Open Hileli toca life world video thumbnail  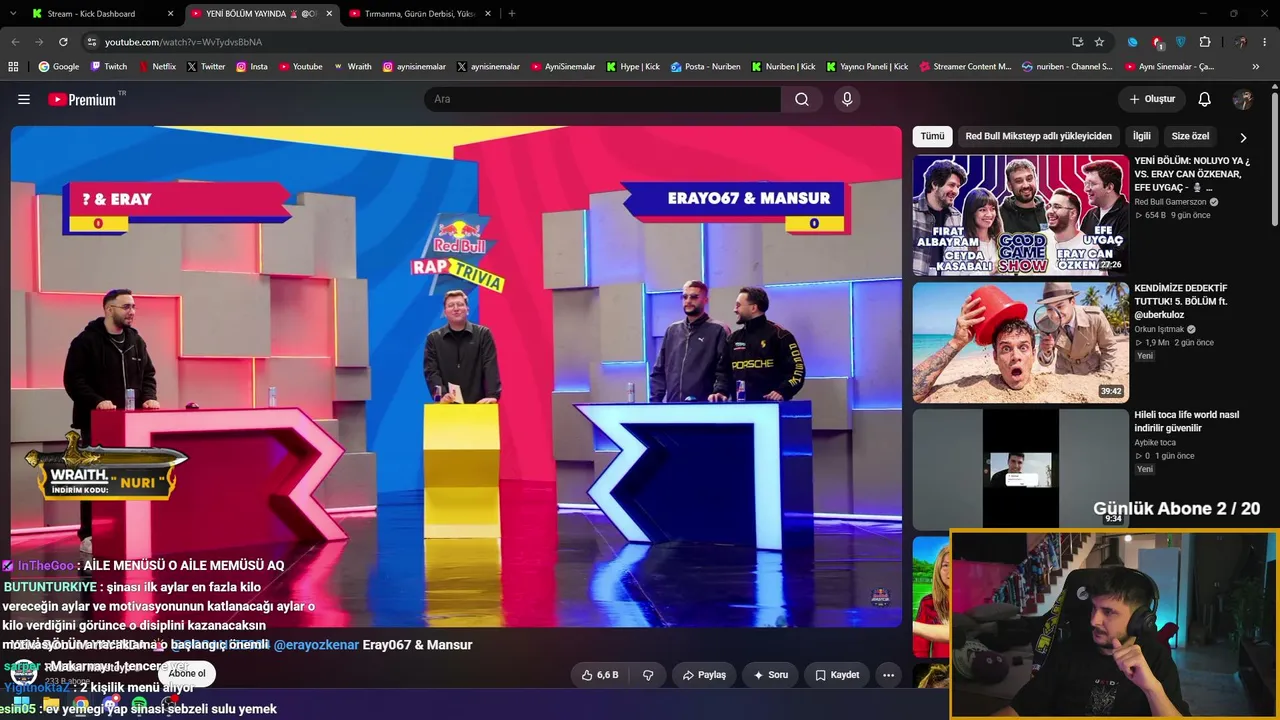[1020, 469]
